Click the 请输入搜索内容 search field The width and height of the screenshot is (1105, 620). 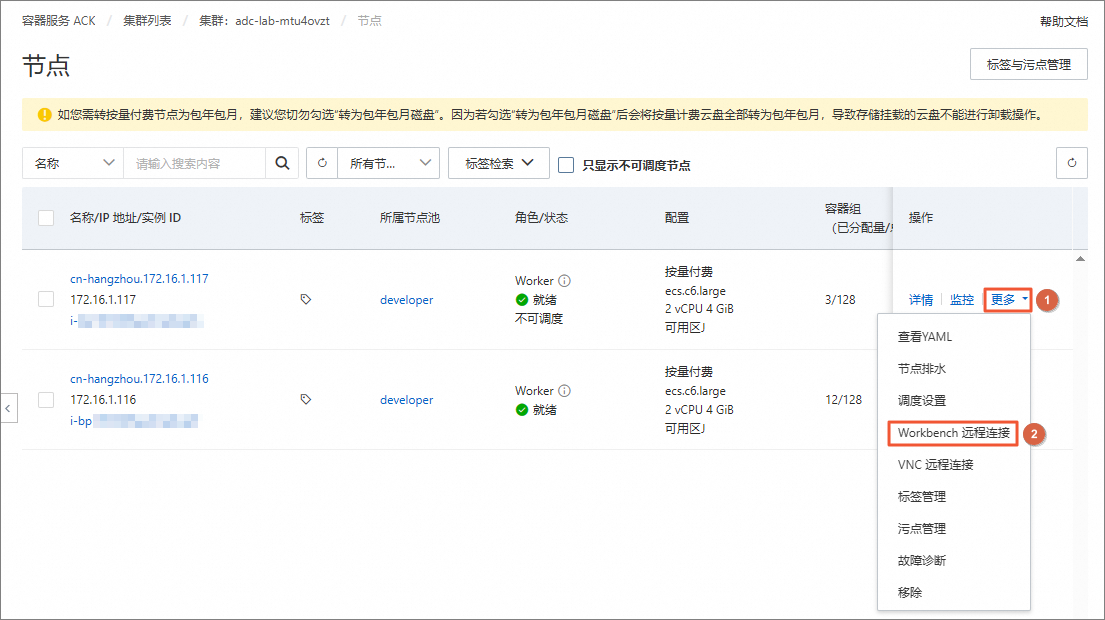point(195,163)
